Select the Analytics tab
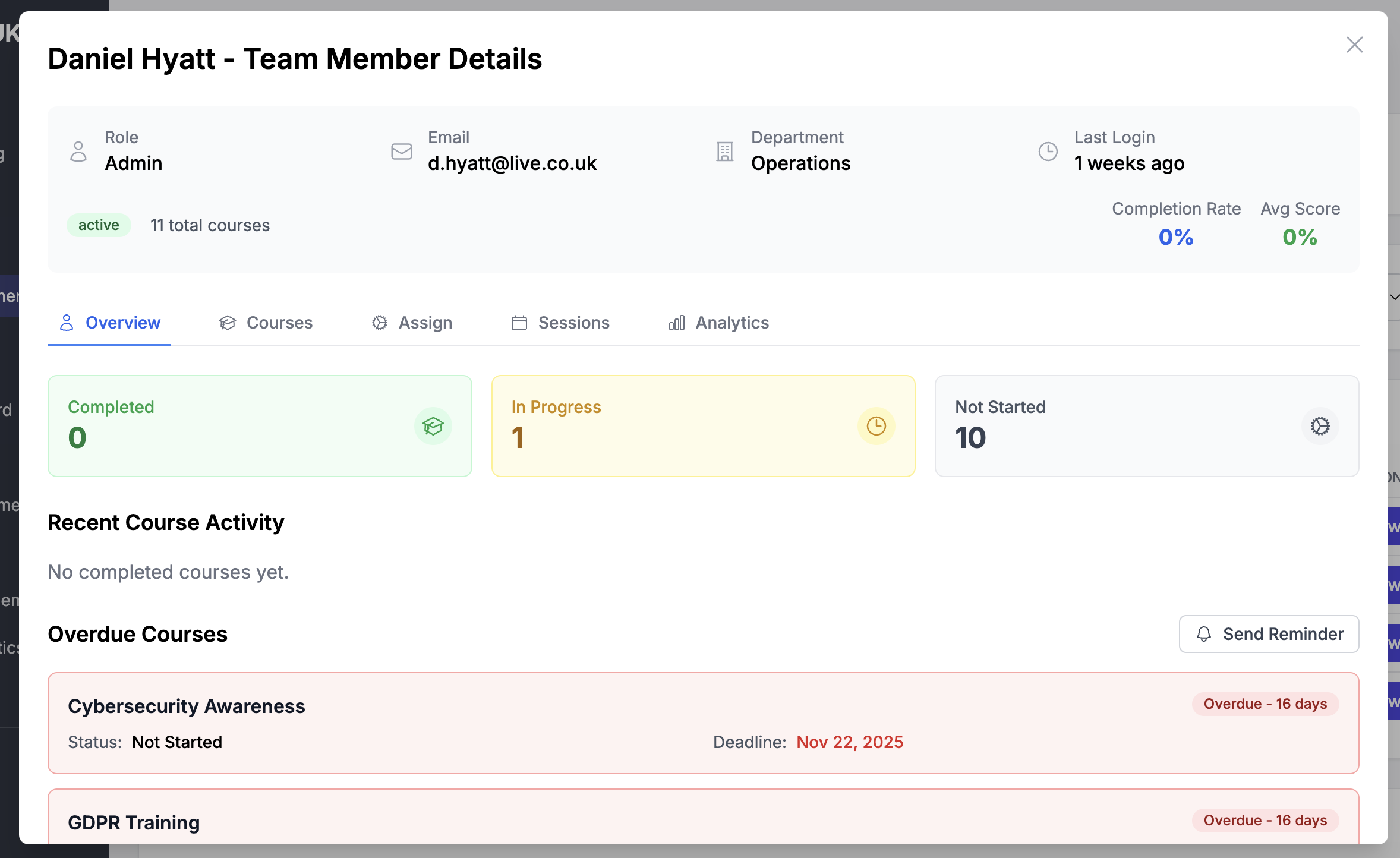The image size is (1400, 858). (731, 323)
